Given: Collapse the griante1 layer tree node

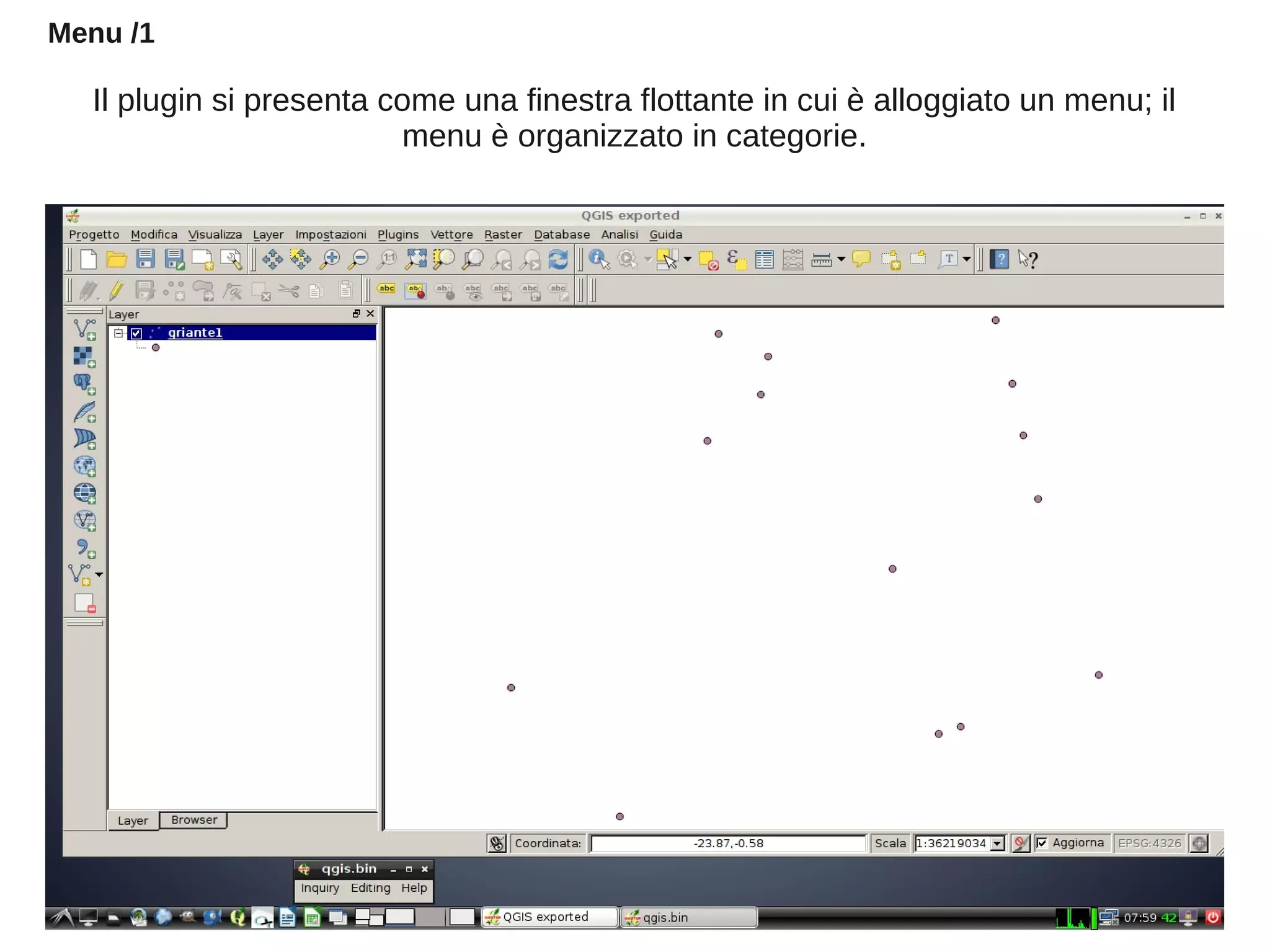Looking at the screenshot, I should pyautogui.click(x=118, y=333).
